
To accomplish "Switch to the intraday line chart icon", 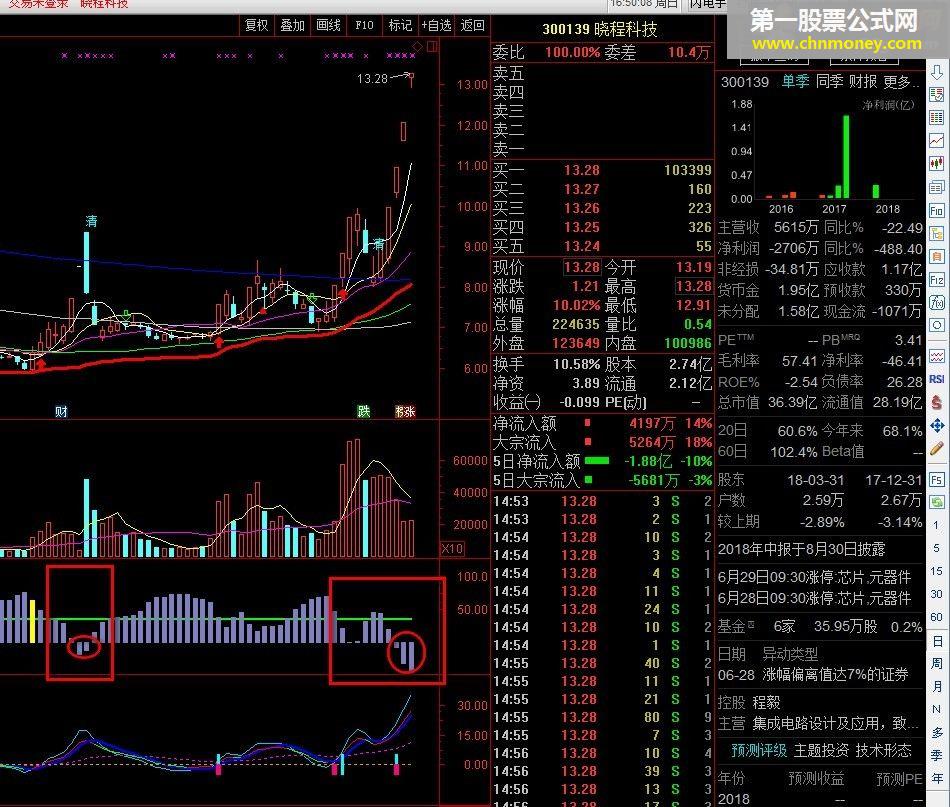I will tap(937, 141).
